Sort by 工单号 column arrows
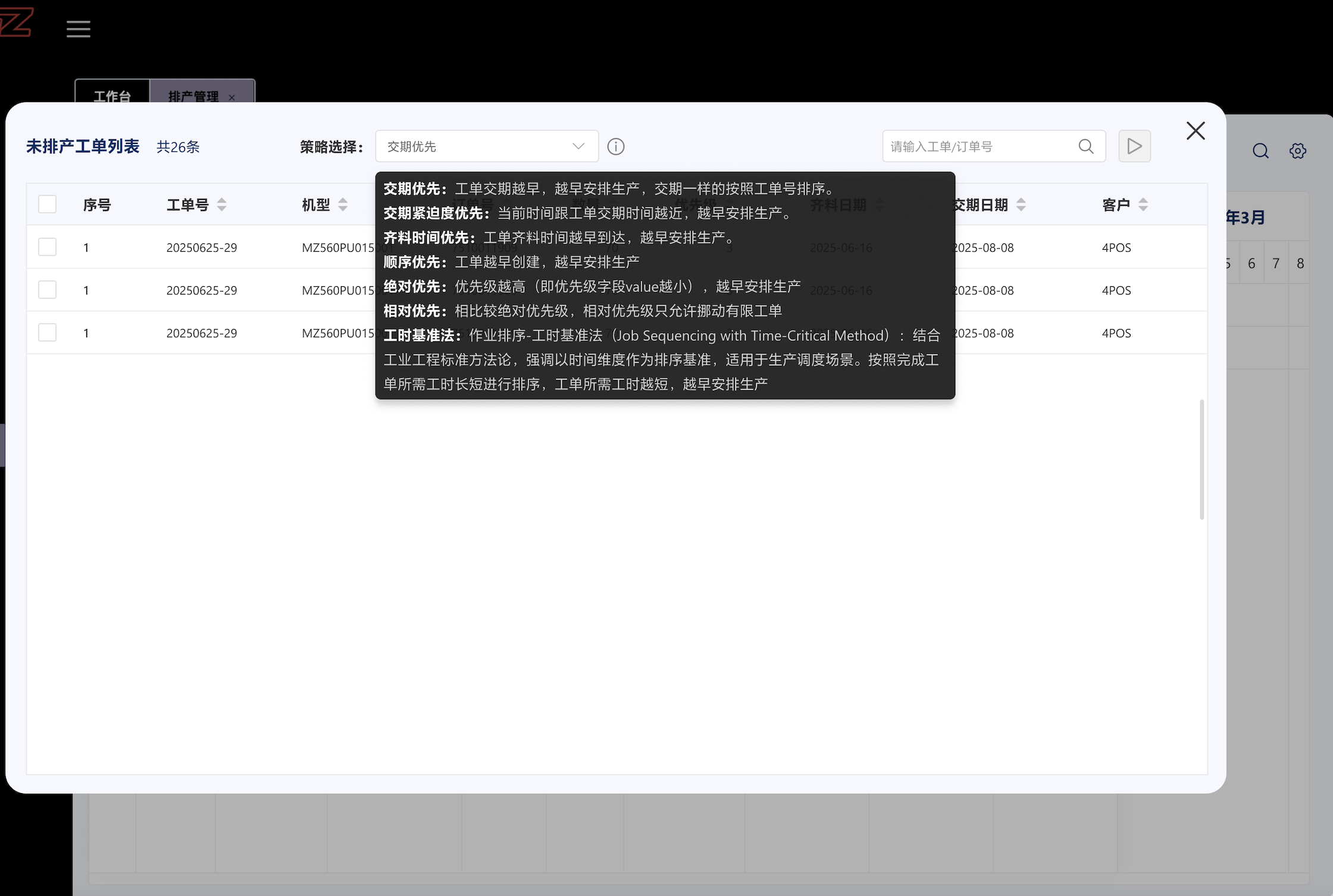Screen dimensions: 1333x896 [222, 205]
